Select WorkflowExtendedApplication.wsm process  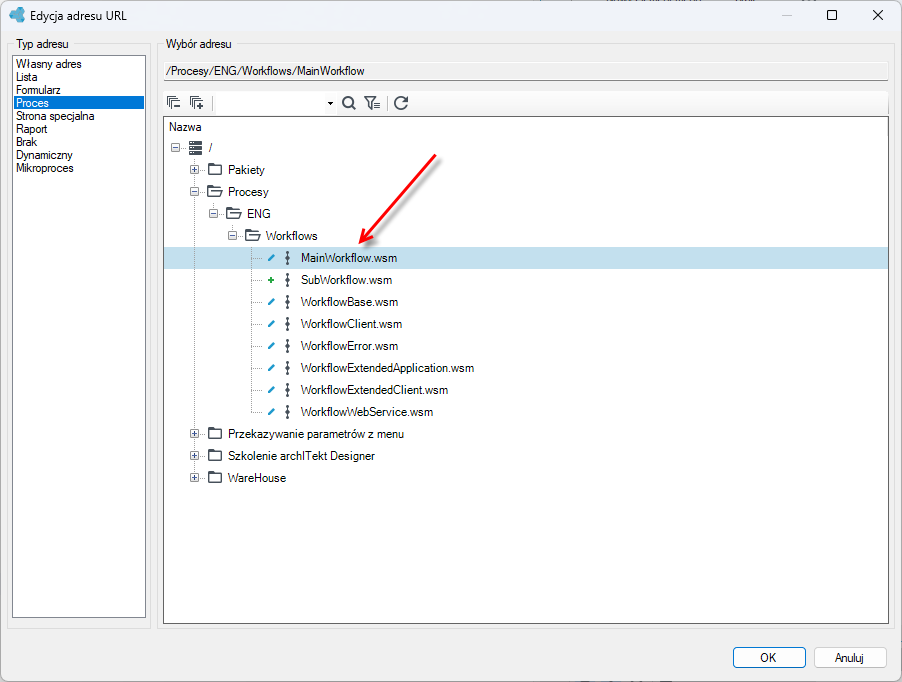(x=387, y=368)
